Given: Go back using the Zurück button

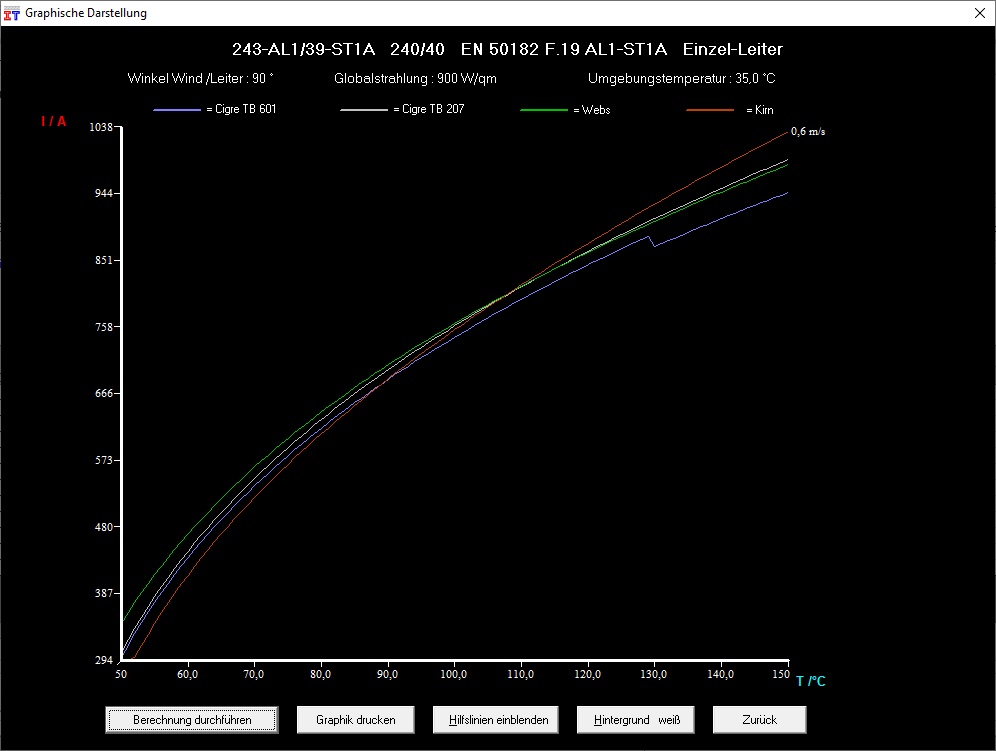Looking at the screenshot, I should click(x=759, y=719).
